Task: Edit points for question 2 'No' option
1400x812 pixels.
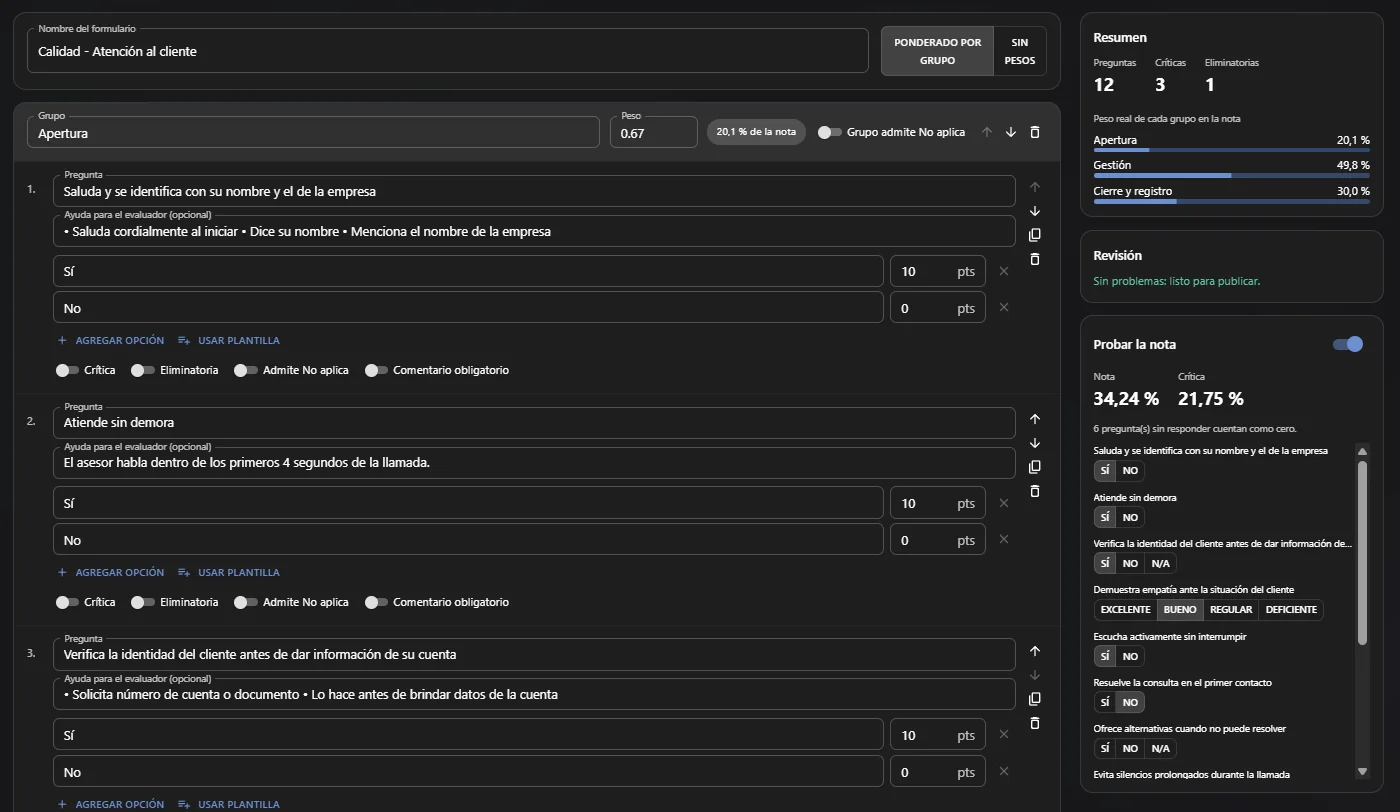Action: pos(938,539)
